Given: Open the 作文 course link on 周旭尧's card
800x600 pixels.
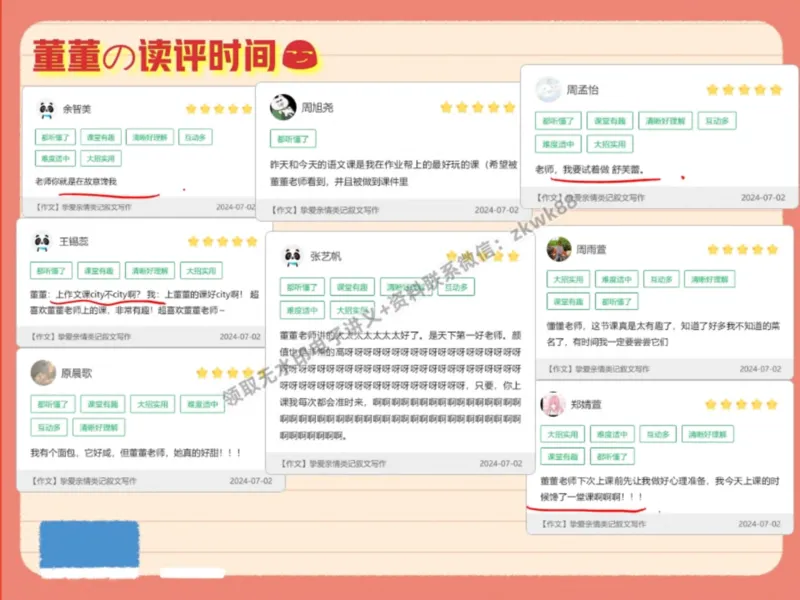Looking at the screenshot, I should point(325,210).
